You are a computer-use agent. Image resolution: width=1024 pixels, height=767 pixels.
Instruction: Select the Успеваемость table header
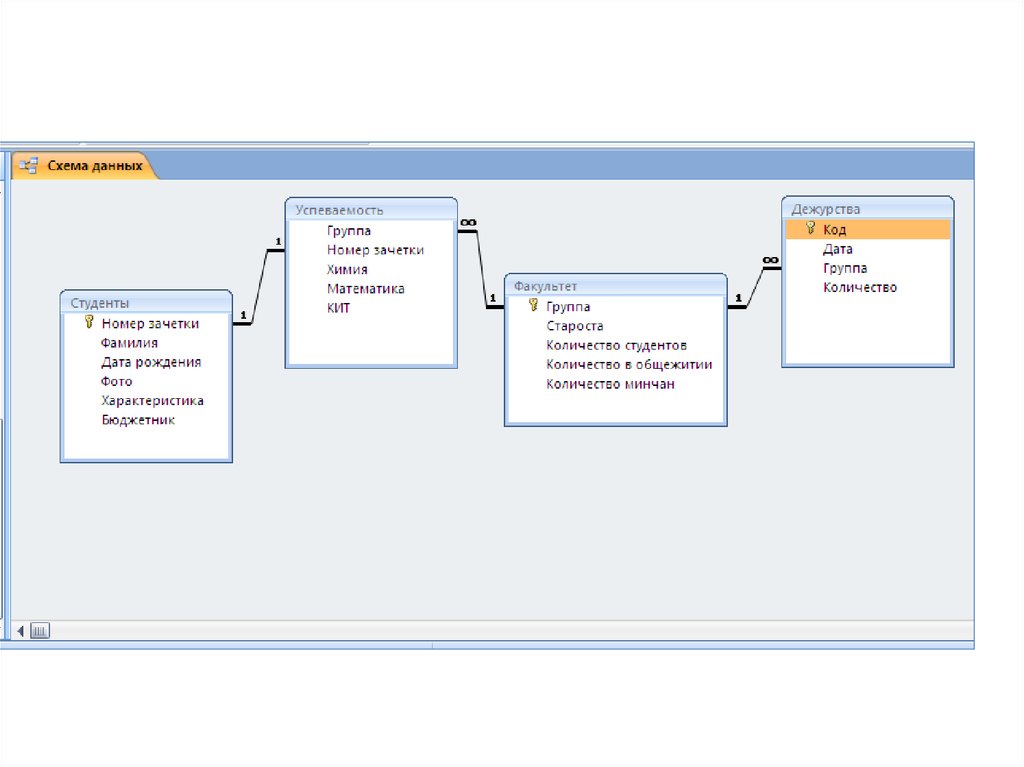[371, 209]
